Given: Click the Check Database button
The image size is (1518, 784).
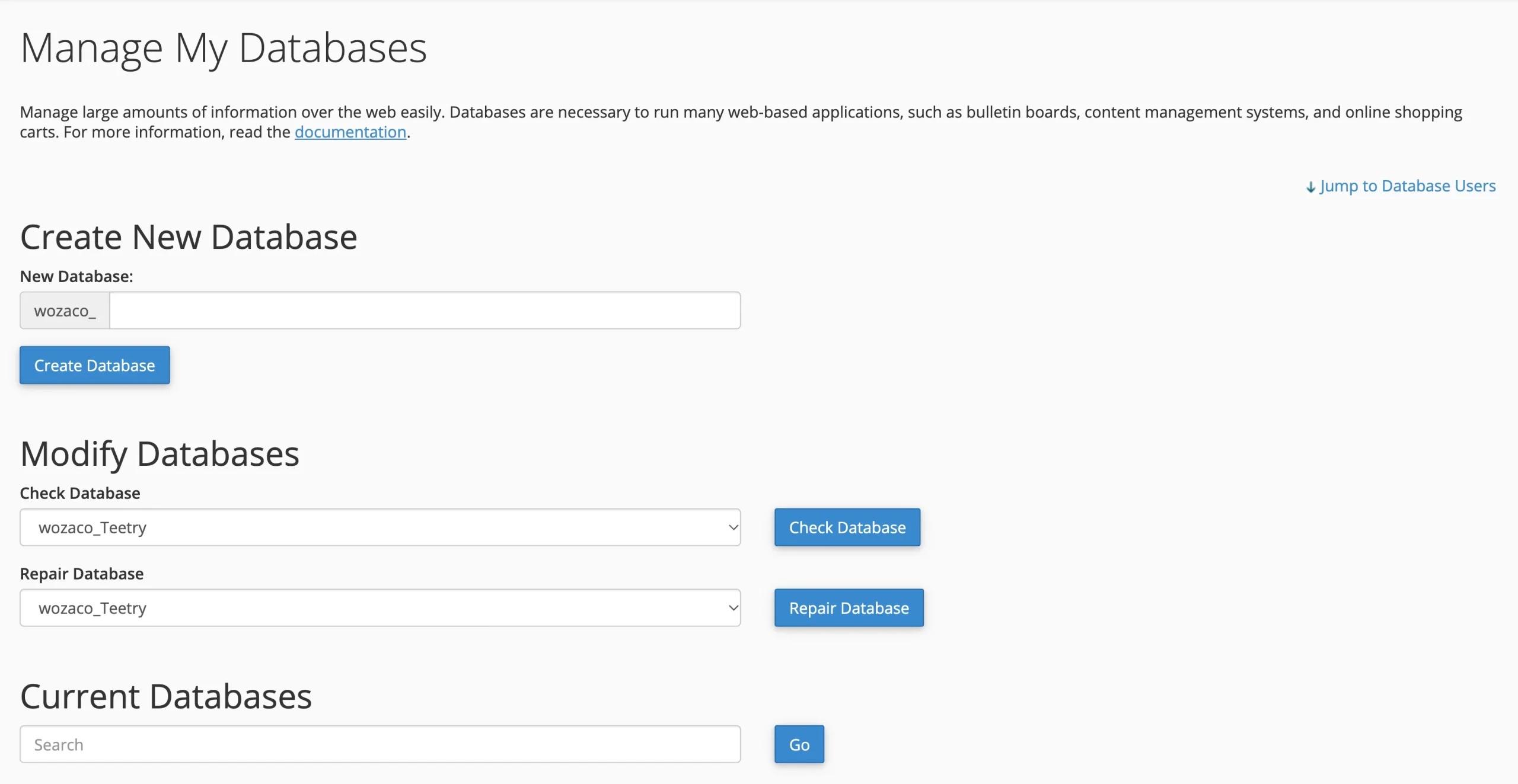Looking at the screenshot, I should [x=847, y=527].
